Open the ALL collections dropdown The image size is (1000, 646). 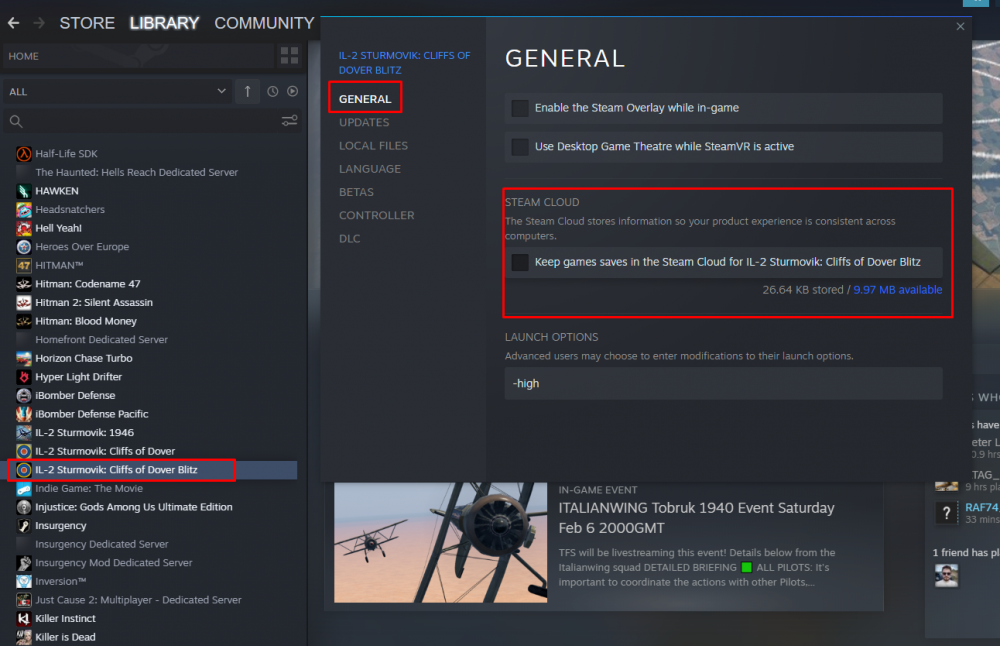115,91
